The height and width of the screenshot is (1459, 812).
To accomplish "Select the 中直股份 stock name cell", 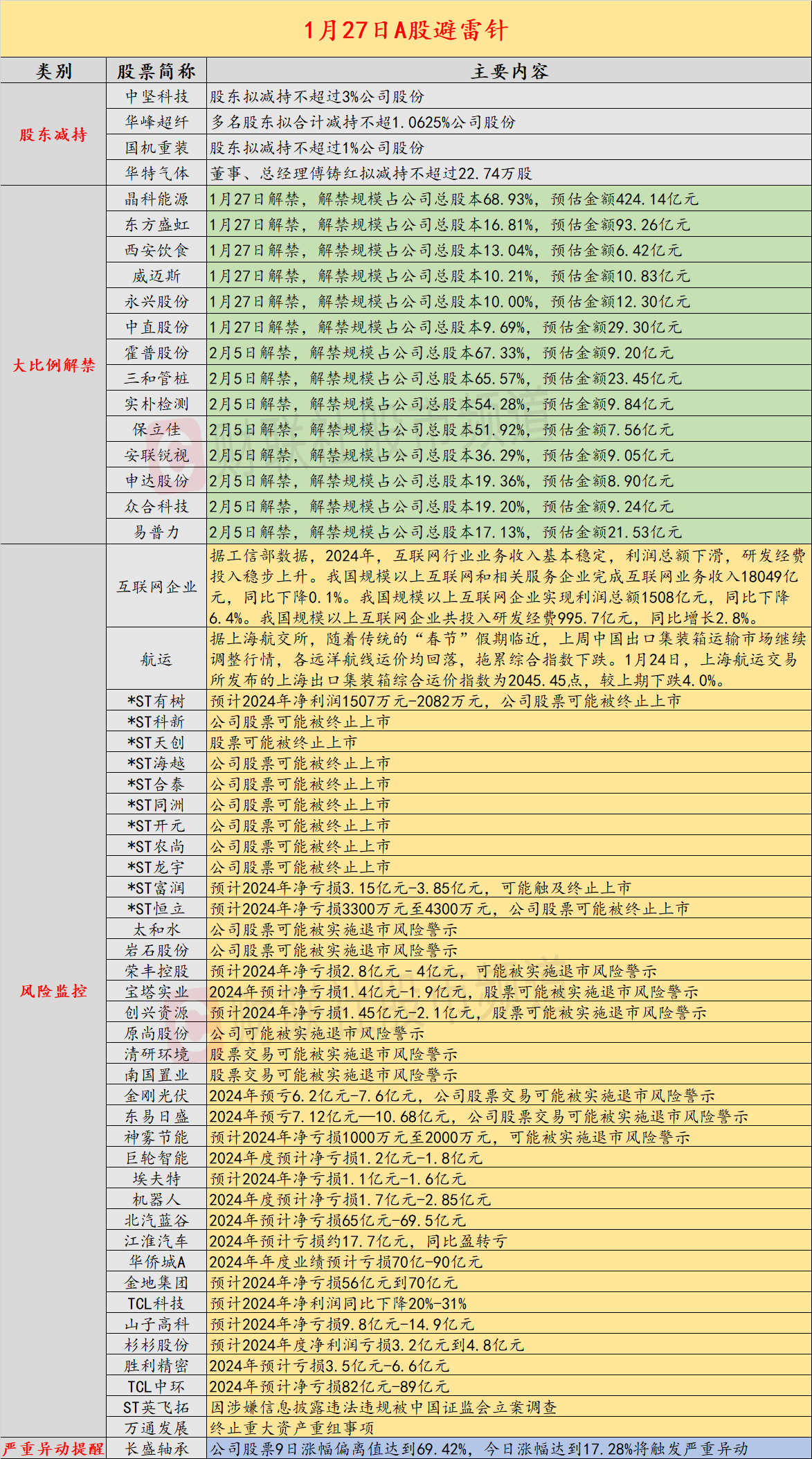I will tap(156, 327).
